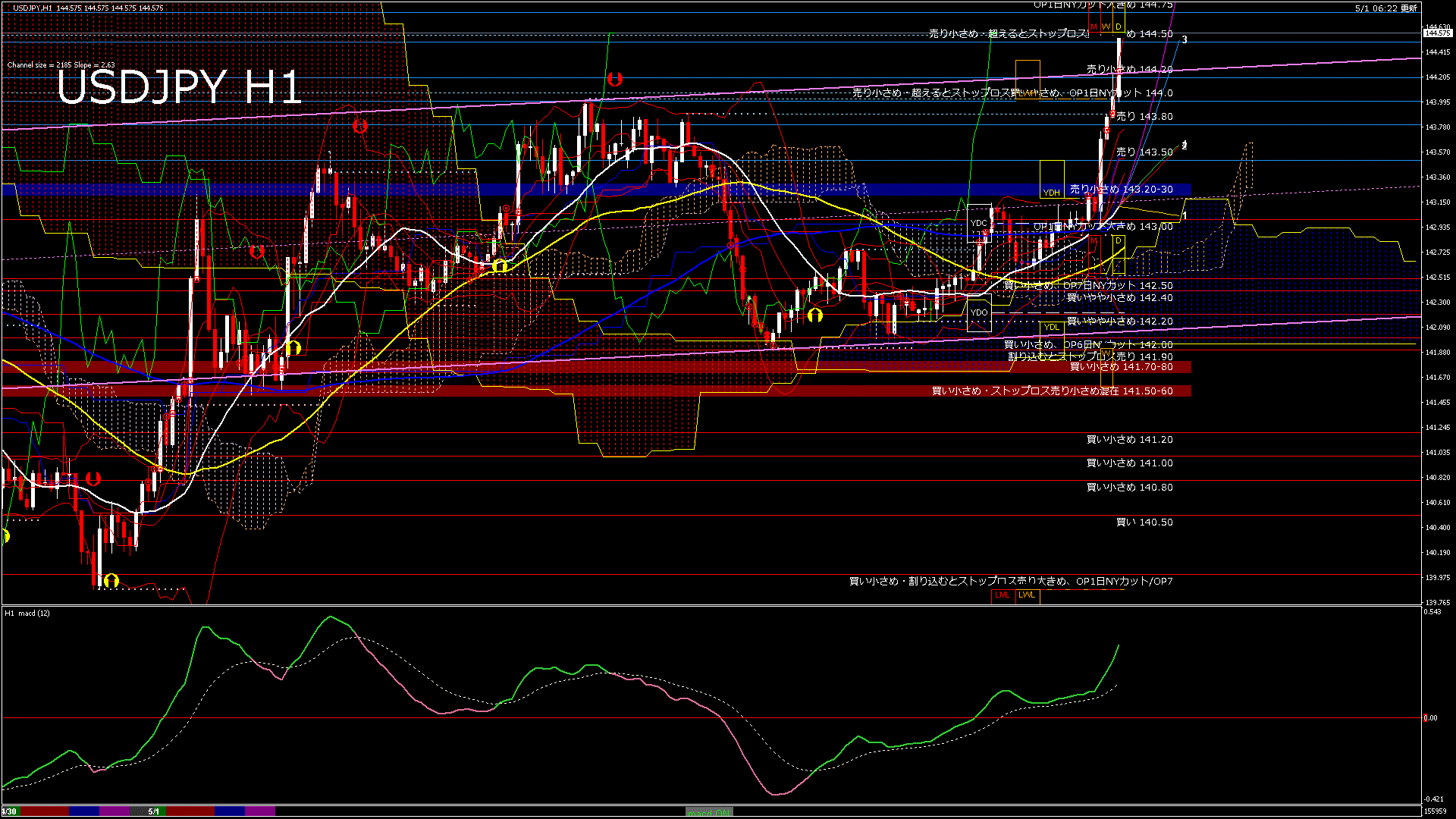Click the 買い小さめ 141.00 label
This screenshot has height=819, width=1456.
pyautogui.click(x=1130, y=463)
